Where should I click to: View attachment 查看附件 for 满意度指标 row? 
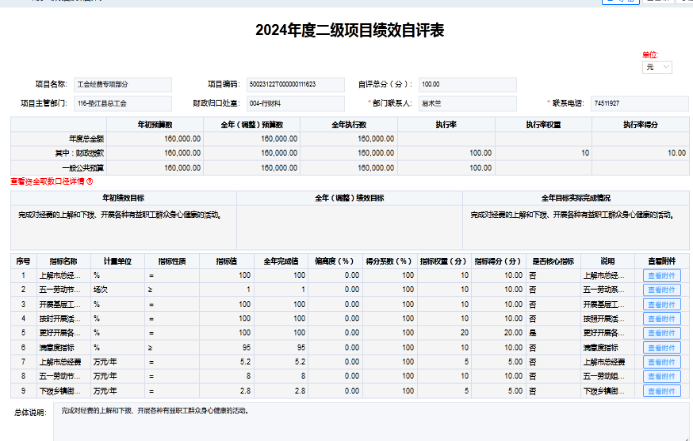tap(661, 348)
